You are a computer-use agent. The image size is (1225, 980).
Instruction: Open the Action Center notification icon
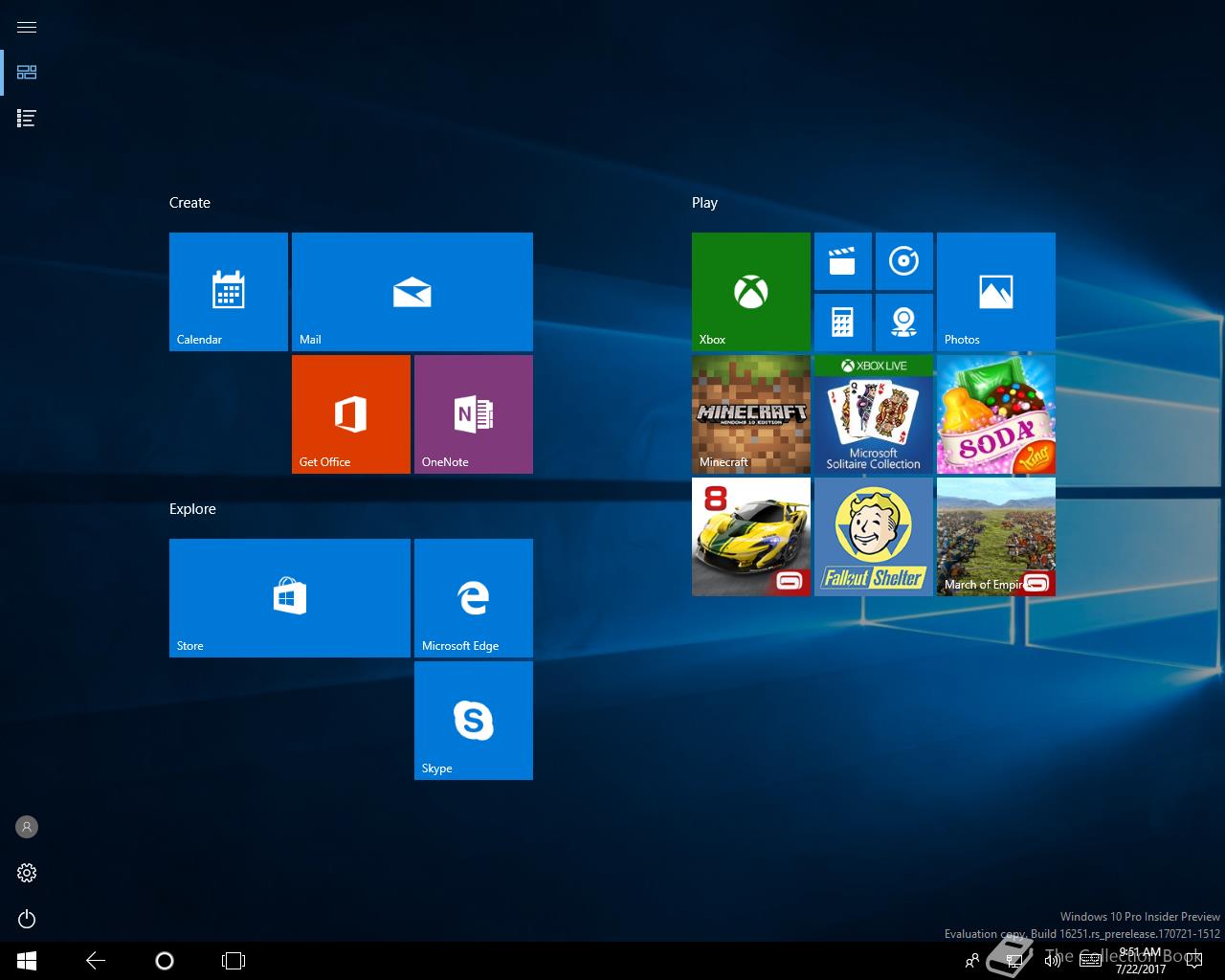coord(1194,961)
